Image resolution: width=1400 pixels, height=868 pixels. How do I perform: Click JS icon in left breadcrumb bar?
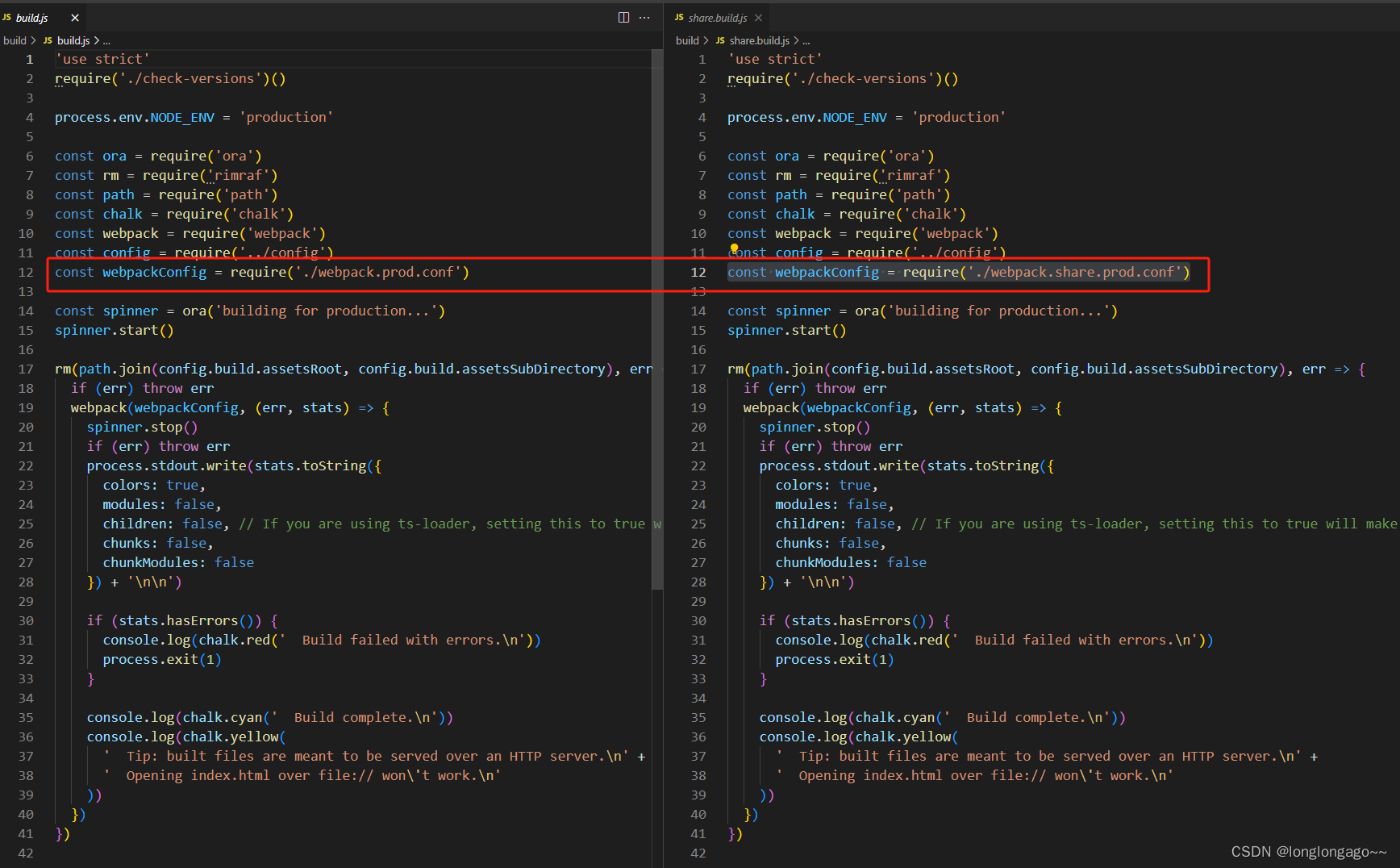(48, 40)
